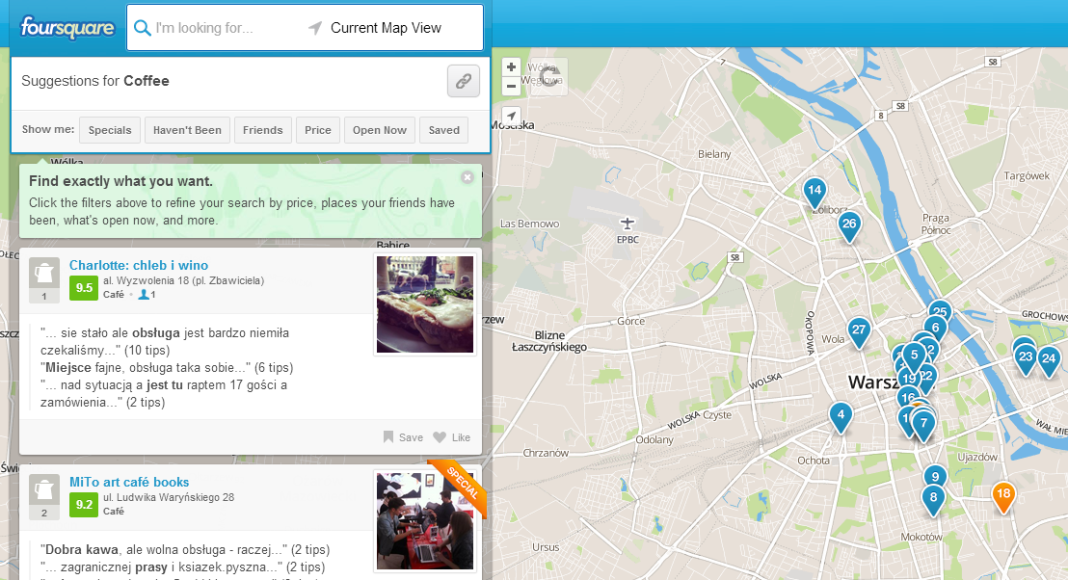Open the Price filter
Viewport: 1068px width, 580px height.
point(318,130)
